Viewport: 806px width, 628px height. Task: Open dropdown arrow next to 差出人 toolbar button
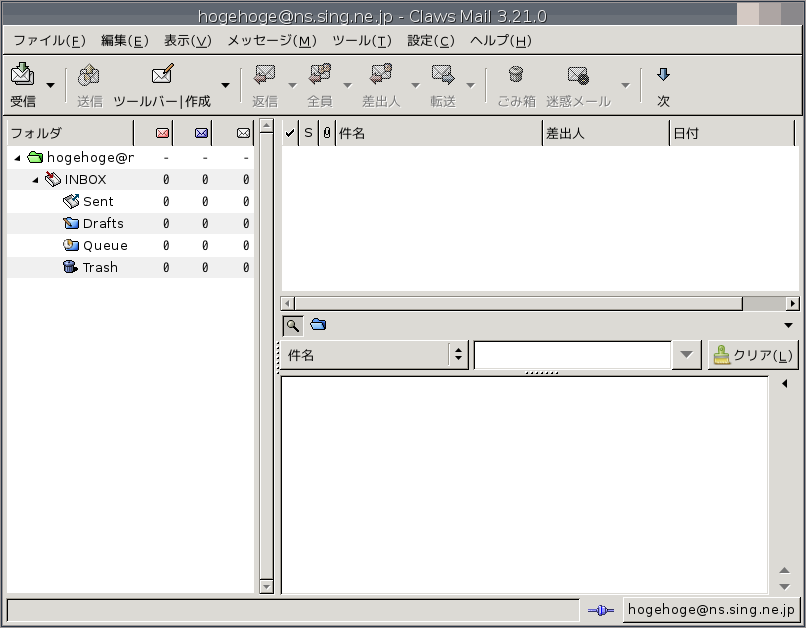[415, 85]
